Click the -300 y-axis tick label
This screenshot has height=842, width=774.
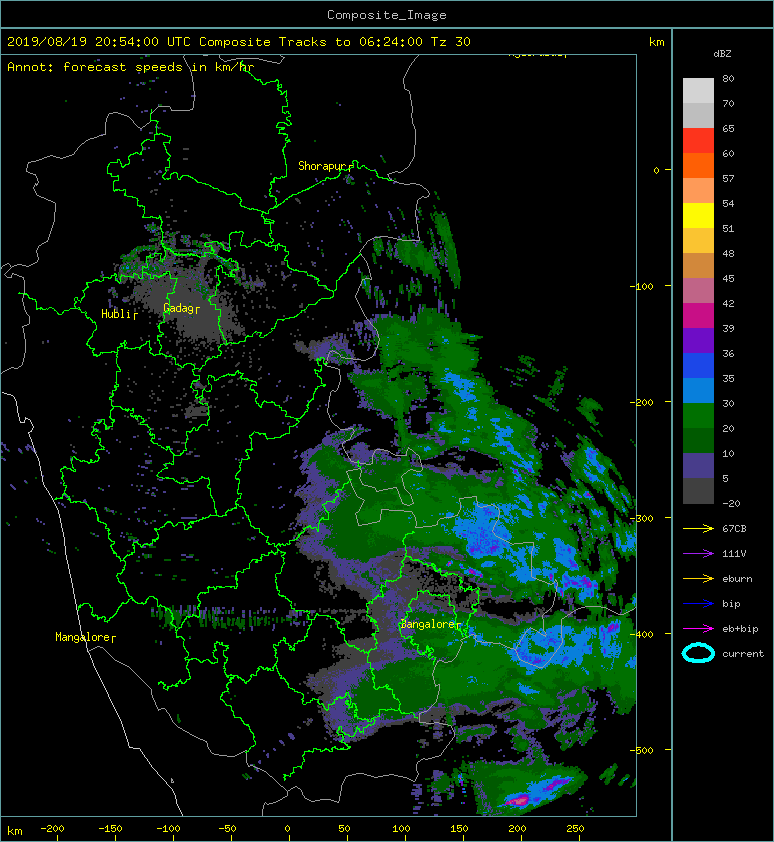[x=641, y=518]
